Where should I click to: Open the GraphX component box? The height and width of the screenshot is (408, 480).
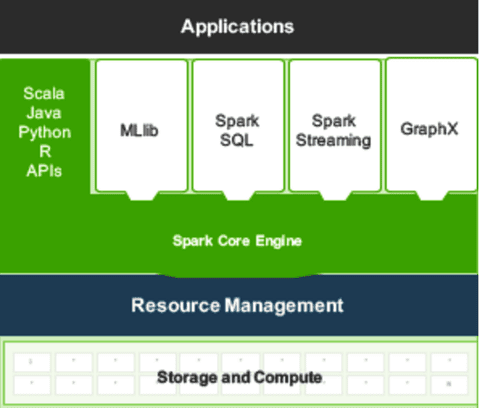point(431,125)
